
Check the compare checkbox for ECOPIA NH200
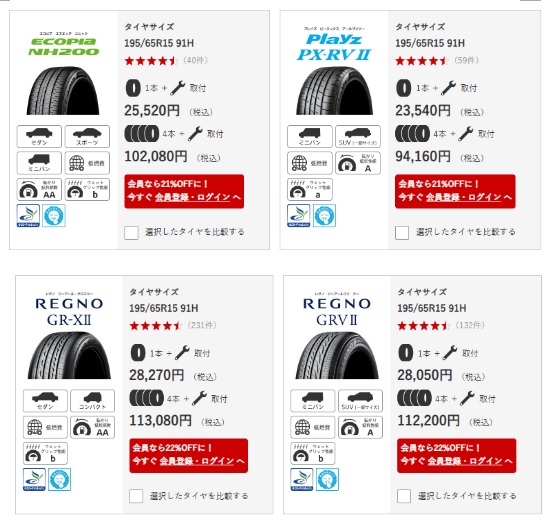[x=131, y=233]
